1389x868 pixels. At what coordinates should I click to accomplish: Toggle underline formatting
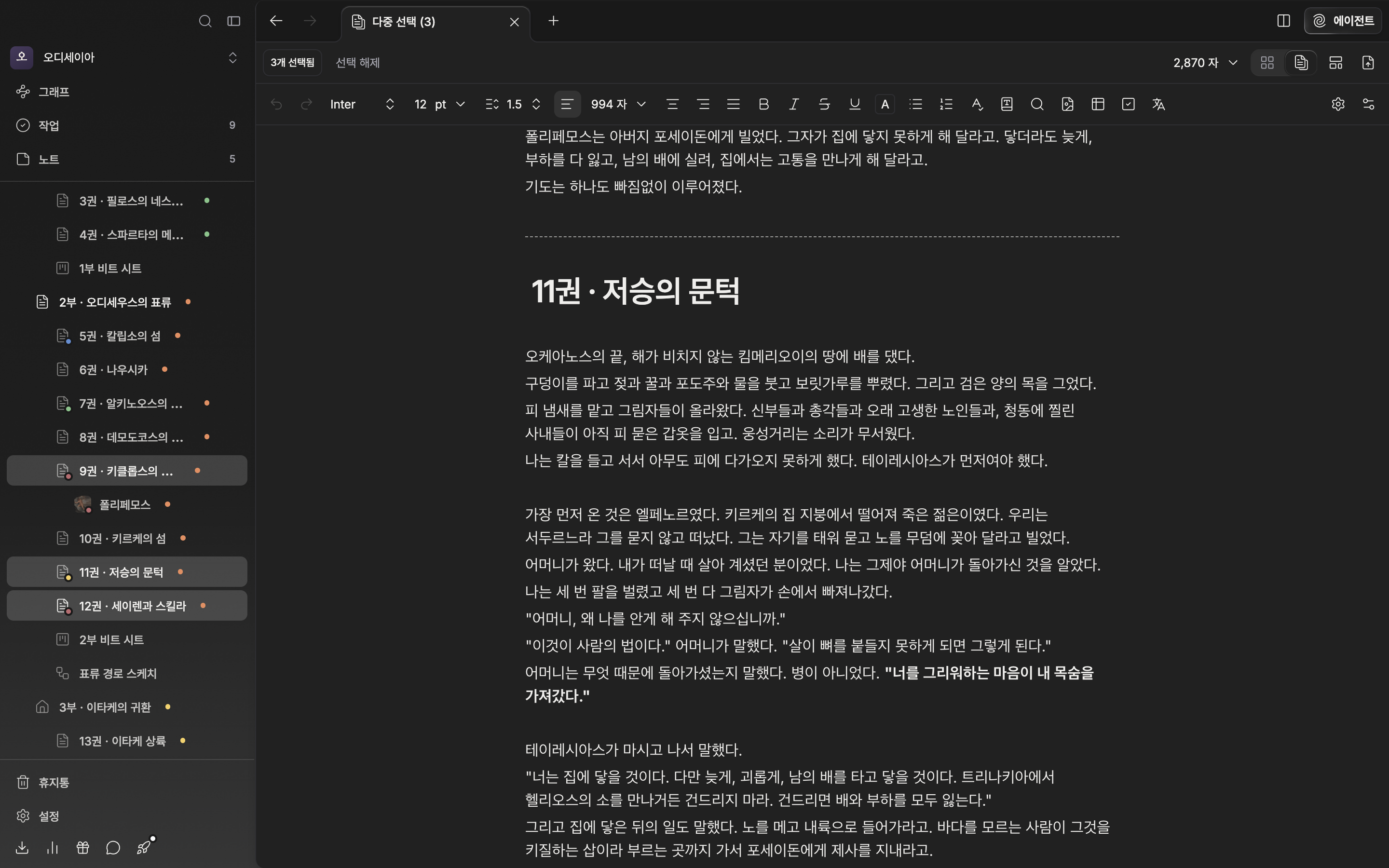pos(855,104)
